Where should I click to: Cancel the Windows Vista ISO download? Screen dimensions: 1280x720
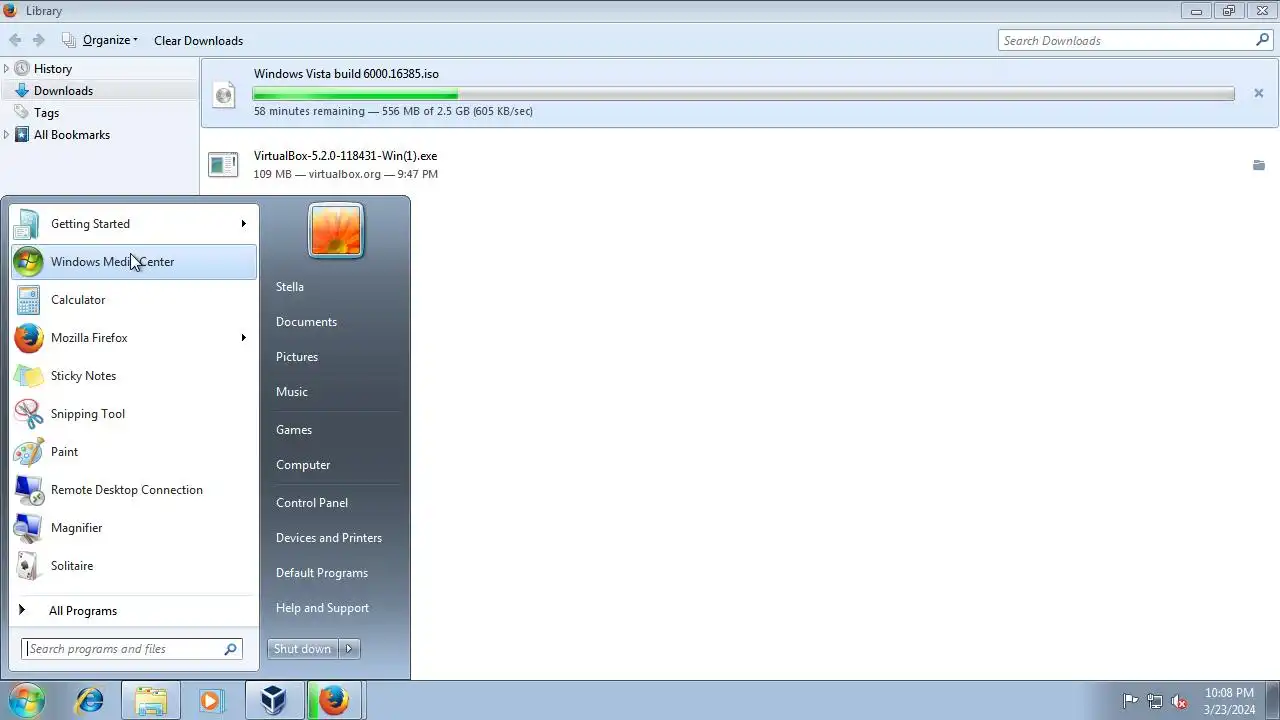[1259, 93]
